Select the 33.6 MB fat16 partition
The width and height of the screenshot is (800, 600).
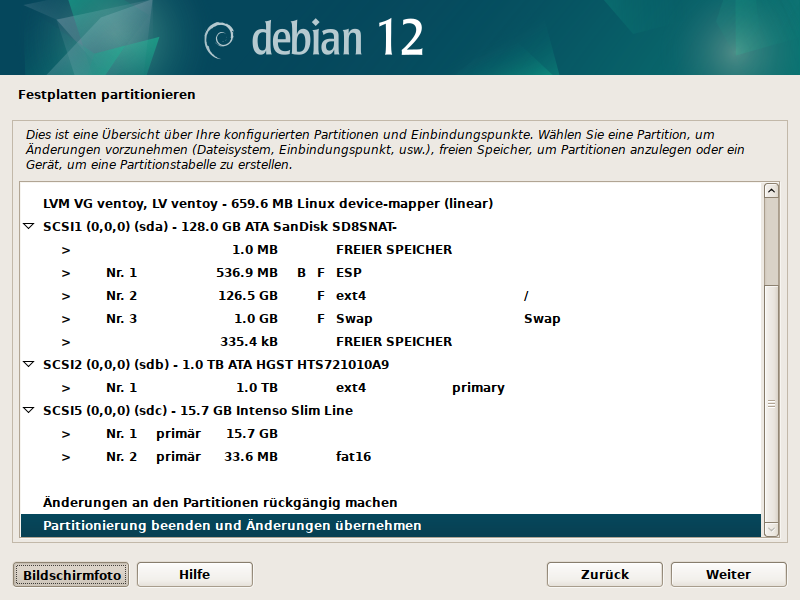[391, 456]
